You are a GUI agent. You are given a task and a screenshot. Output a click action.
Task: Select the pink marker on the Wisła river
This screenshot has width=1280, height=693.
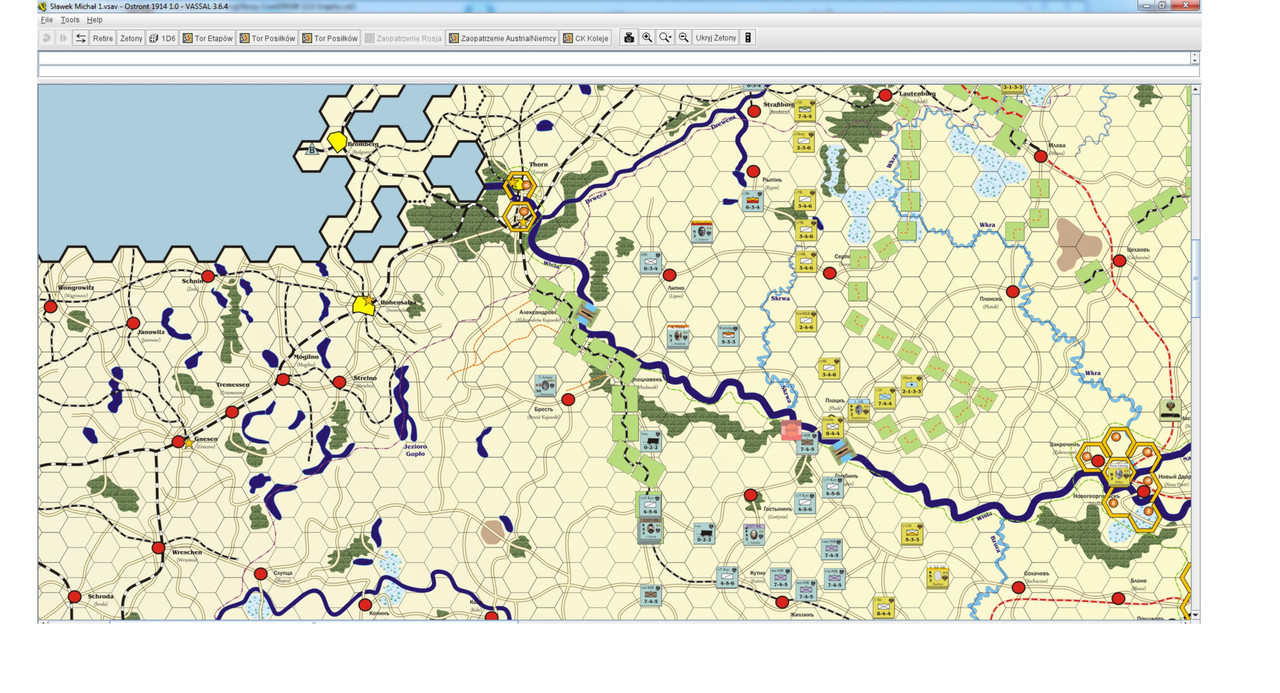(792, 430)
